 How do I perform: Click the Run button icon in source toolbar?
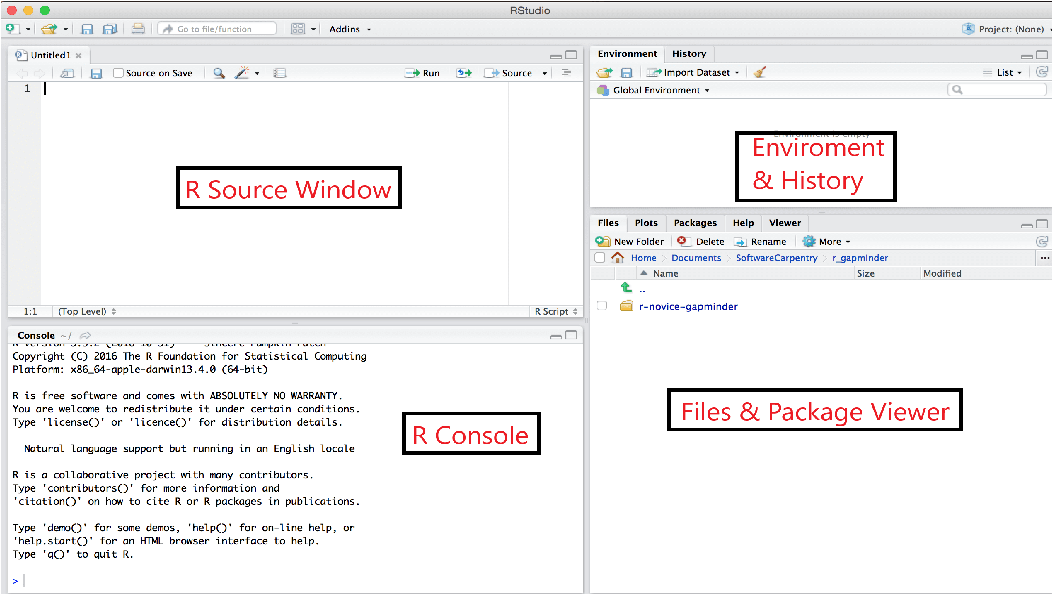pyautogui.click(x=410, y=71)
